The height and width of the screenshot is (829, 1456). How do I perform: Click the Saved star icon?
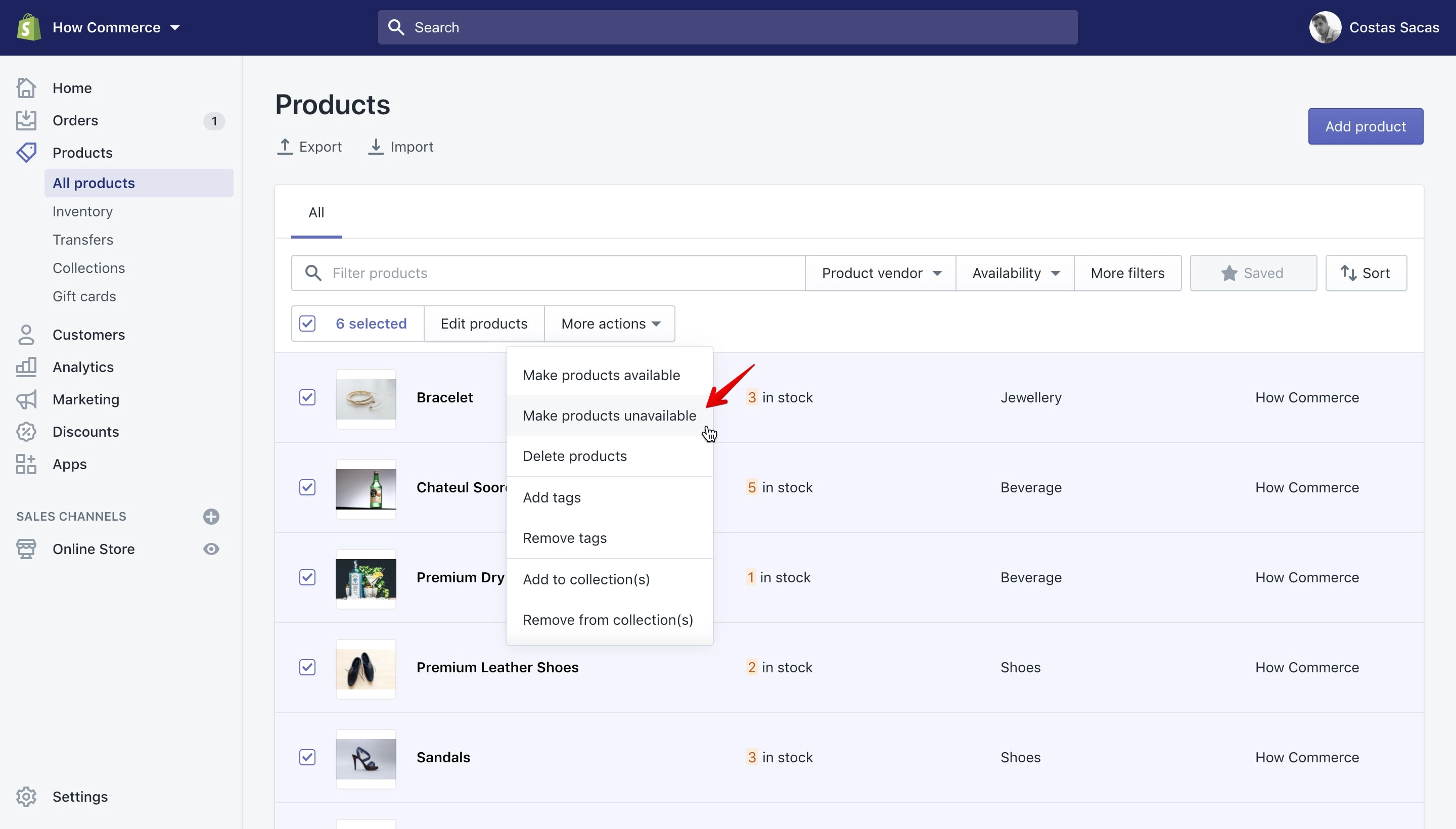pyautogui.click(x=1229, y=273)
